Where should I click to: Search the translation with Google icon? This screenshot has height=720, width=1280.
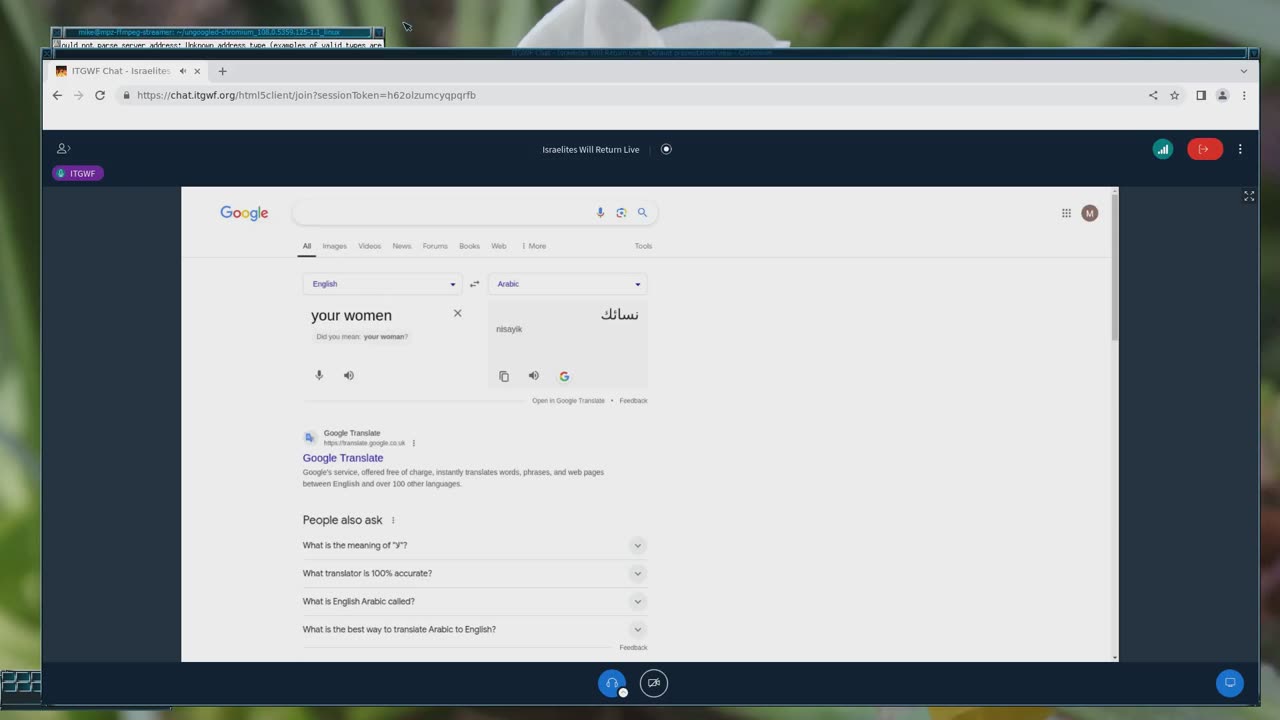[564, 376]
